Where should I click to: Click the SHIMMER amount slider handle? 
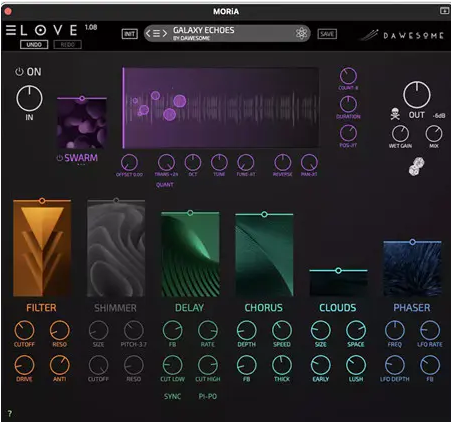tap(116, 201)
